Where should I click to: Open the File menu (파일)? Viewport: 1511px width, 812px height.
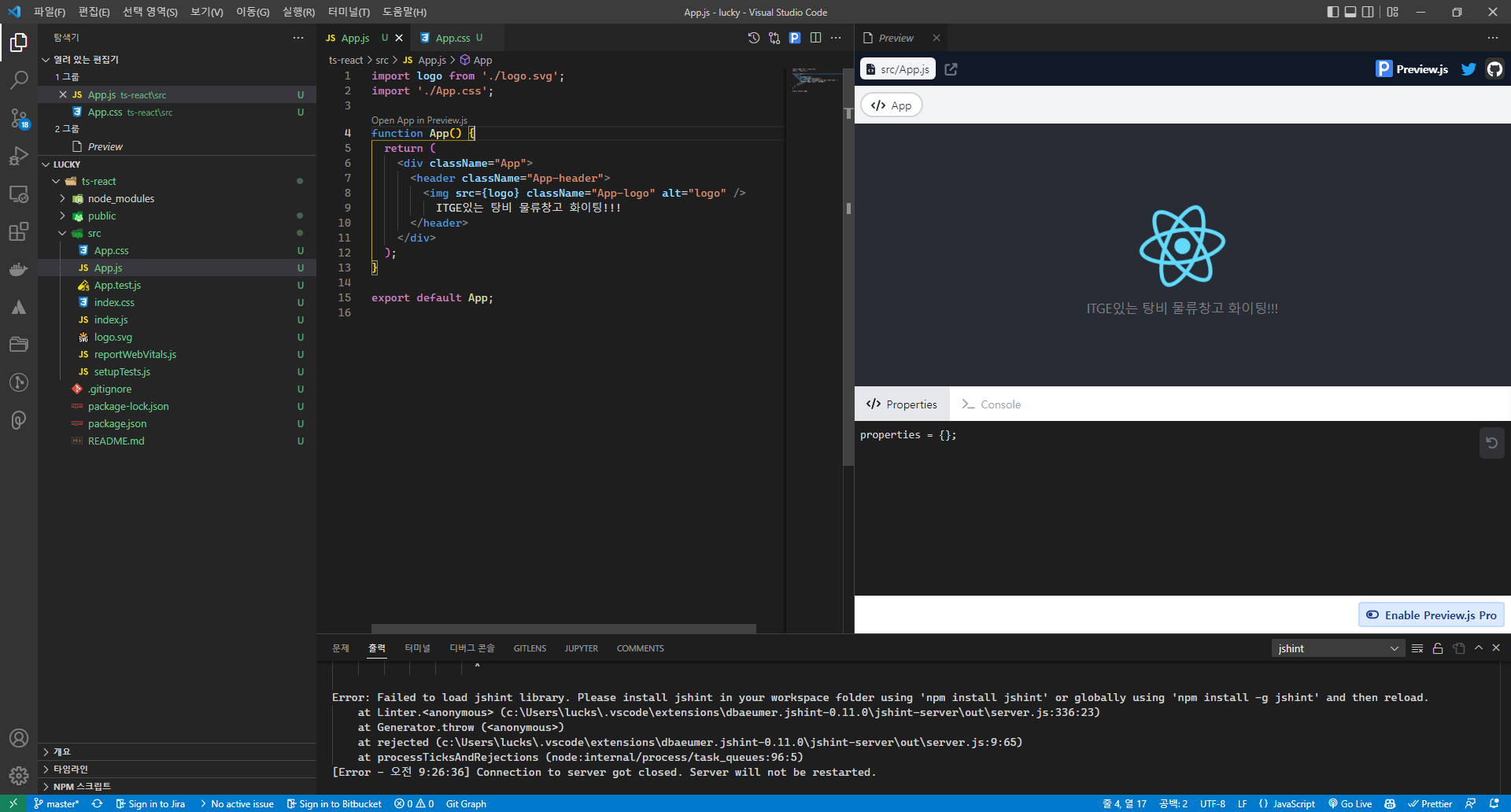point(49,12)
